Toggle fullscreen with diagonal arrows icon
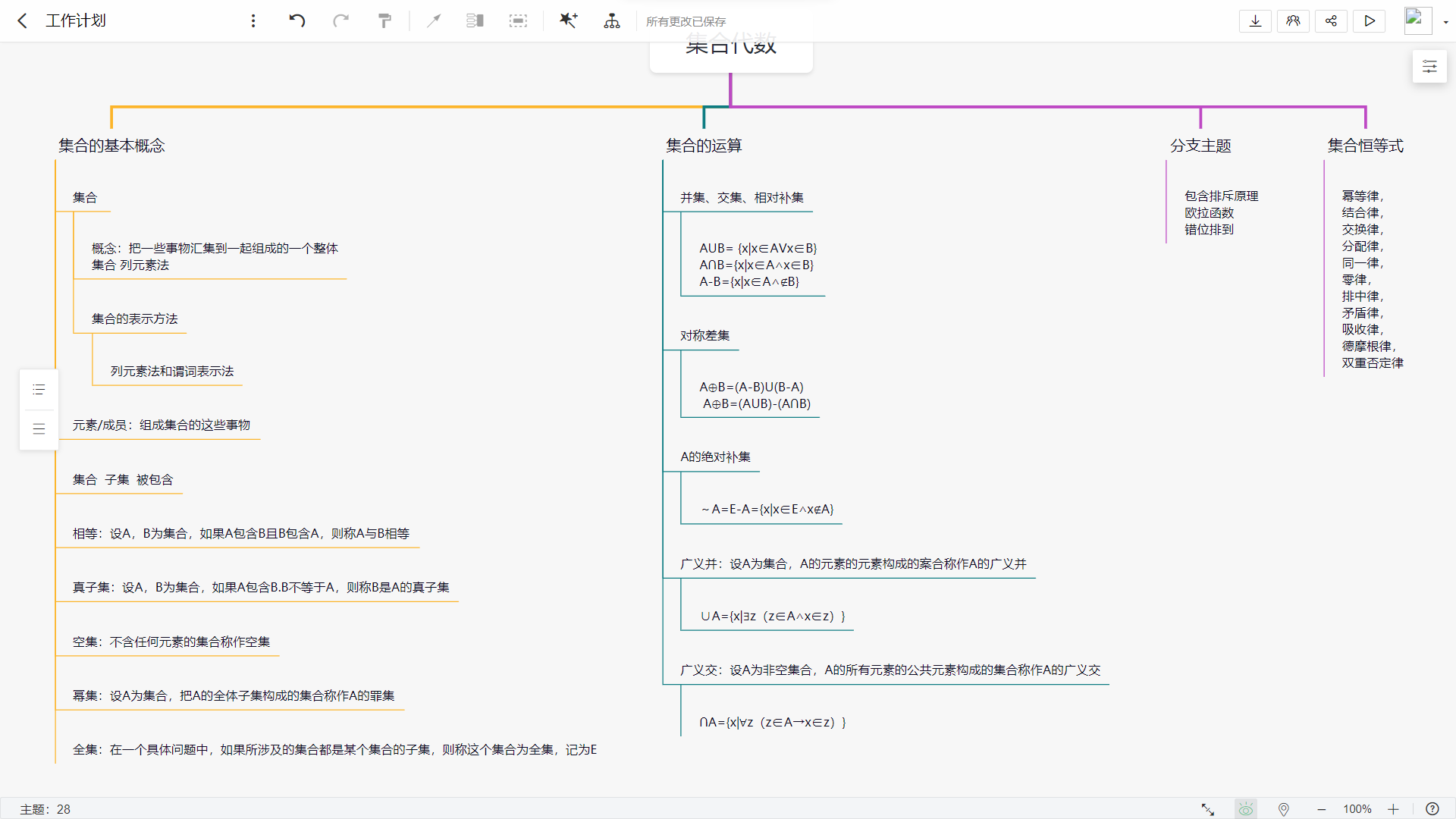 1207,809
